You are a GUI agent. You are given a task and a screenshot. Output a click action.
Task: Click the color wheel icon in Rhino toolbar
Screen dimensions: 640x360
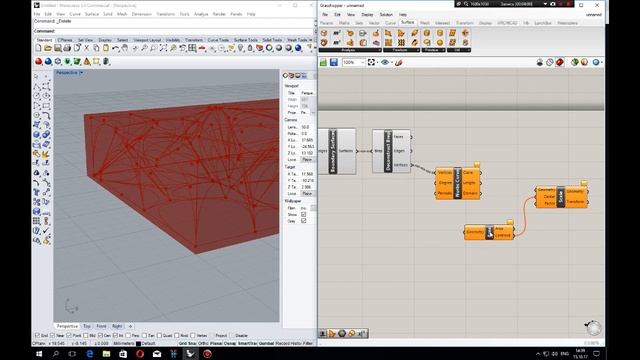coord(269,48)
